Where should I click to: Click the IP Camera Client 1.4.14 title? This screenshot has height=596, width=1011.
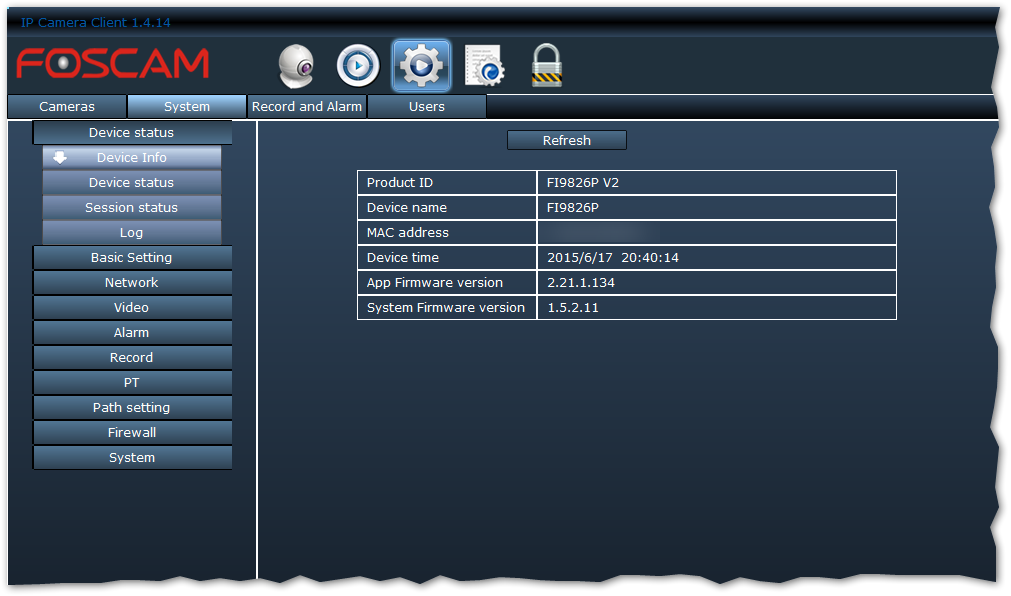(95, 23)
